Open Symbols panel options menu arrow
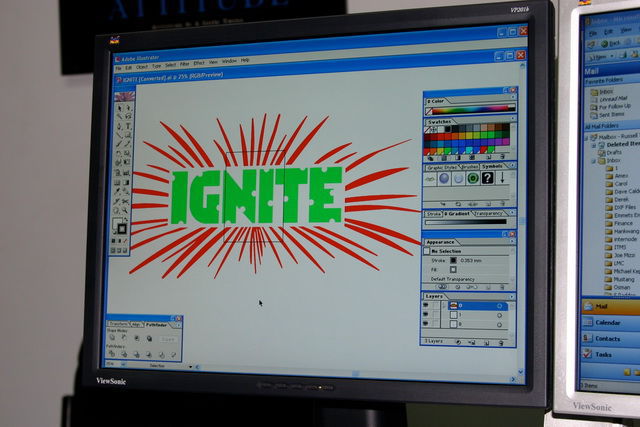 (513, 165)
